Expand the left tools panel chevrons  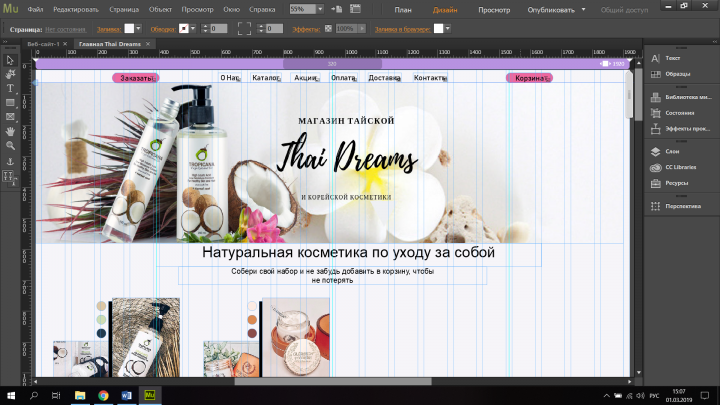click(5, 41)
